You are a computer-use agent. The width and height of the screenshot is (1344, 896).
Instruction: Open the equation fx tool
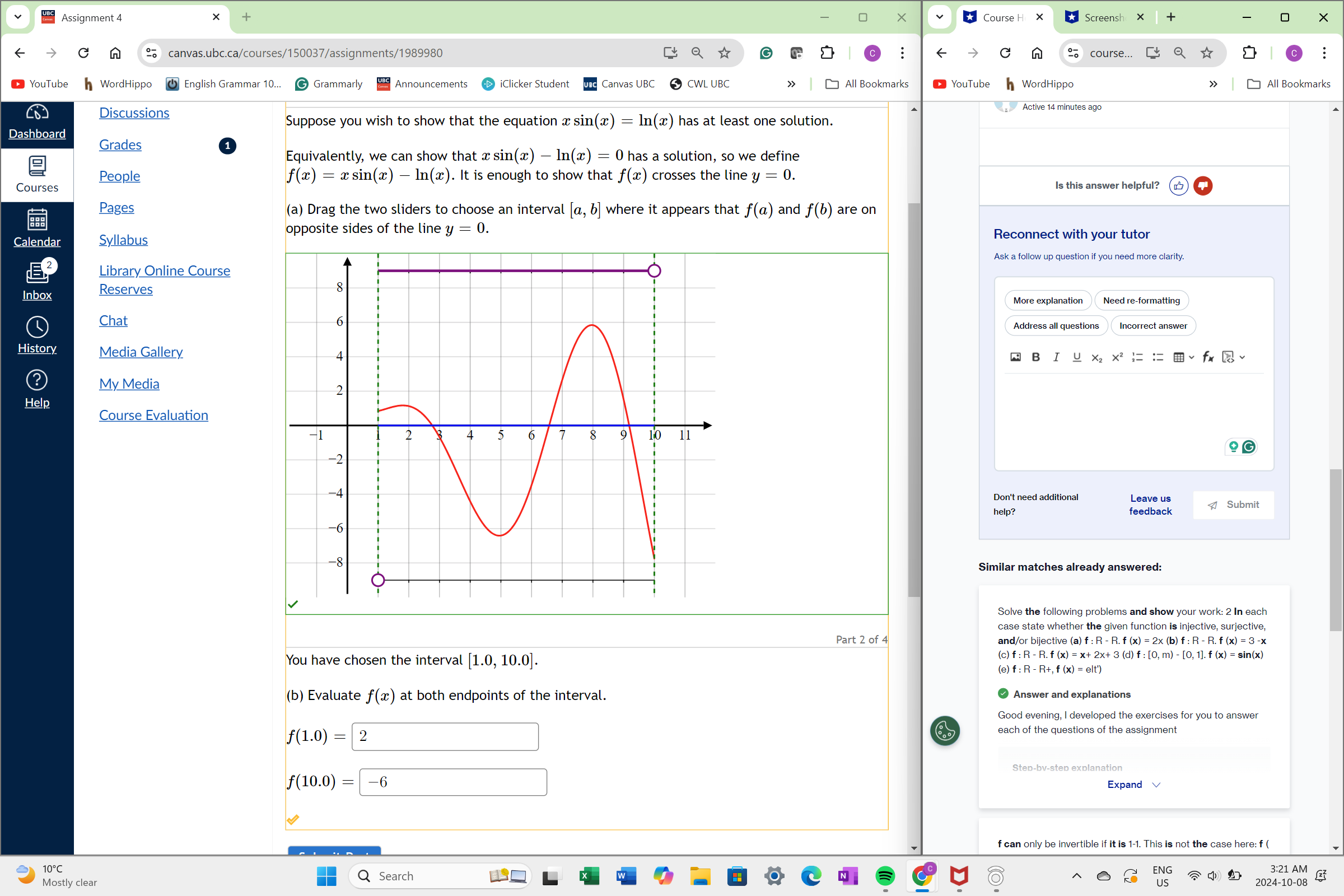[x=1207, y=357]
